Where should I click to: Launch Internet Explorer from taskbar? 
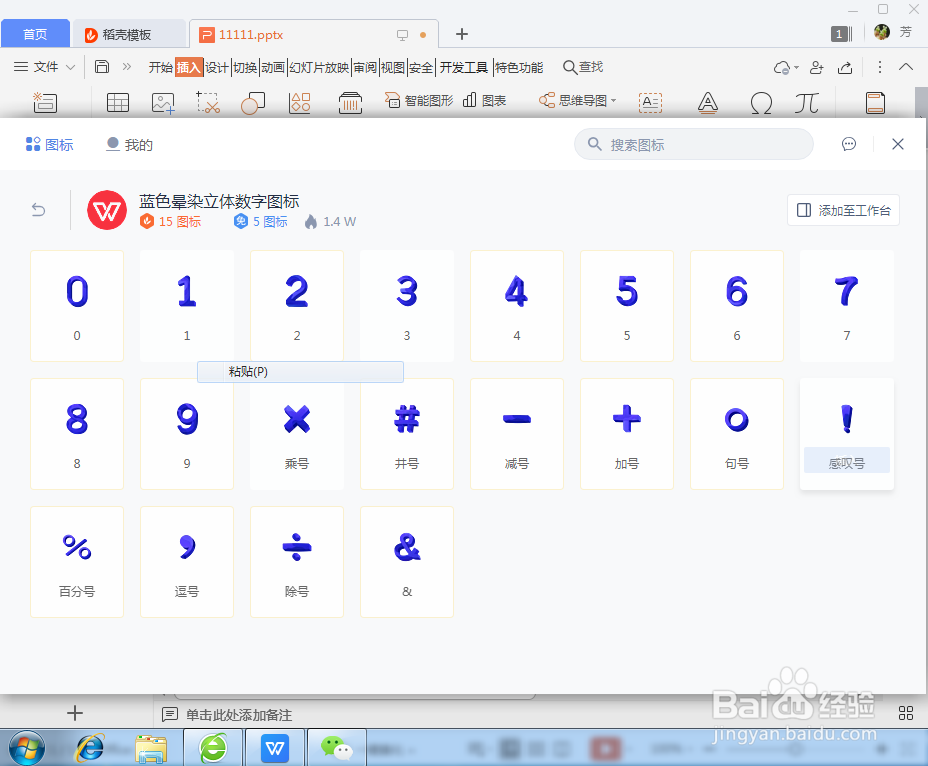tap(90, 748)
